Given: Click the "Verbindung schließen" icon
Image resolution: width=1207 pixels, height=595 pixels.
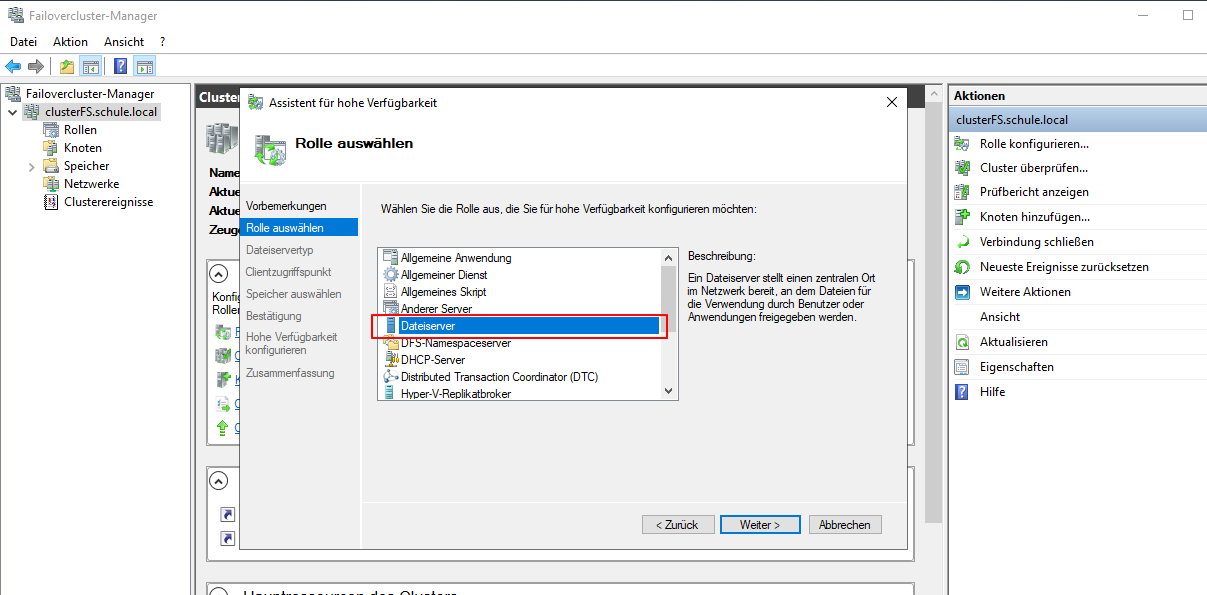Looking at the screenshot, I should [x=963, y=241].
